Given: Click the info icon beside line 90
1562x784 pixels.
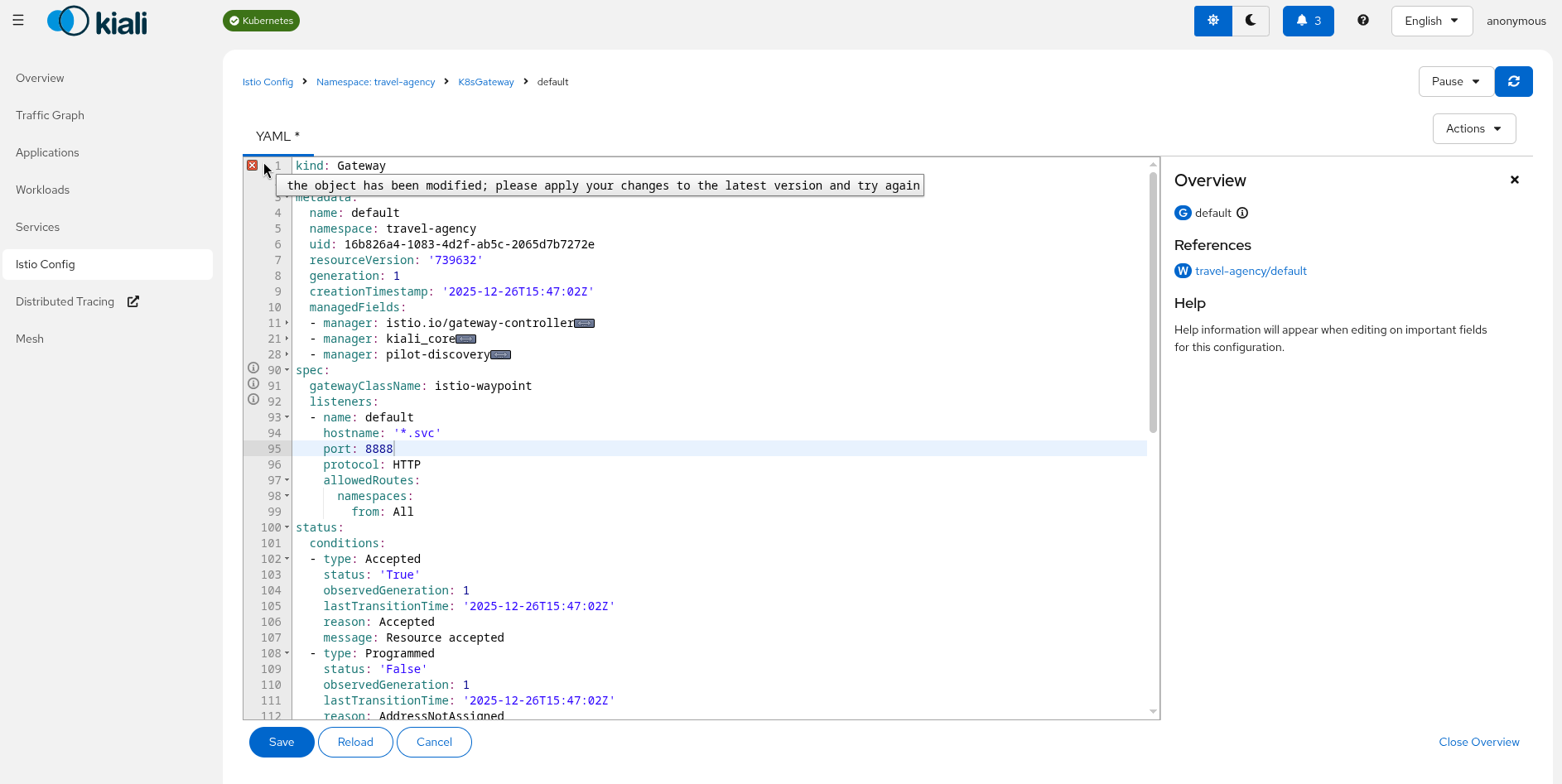Looking at the screenshot, I should point(253,367).
